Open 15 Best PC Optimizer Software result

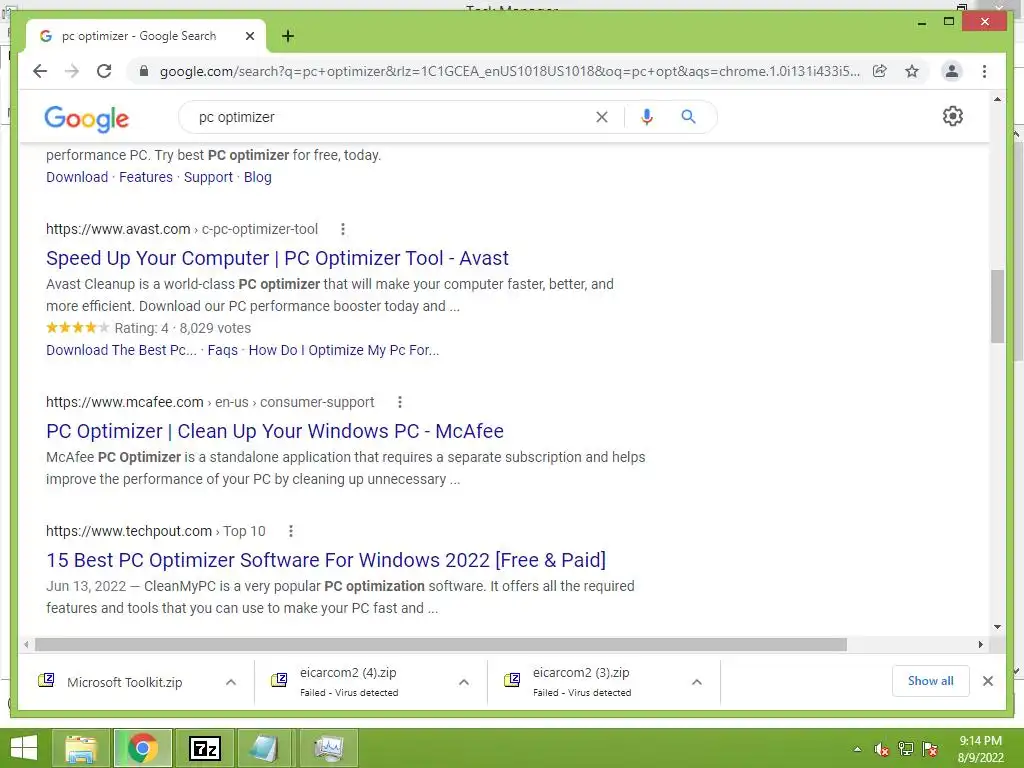[326, 560]
